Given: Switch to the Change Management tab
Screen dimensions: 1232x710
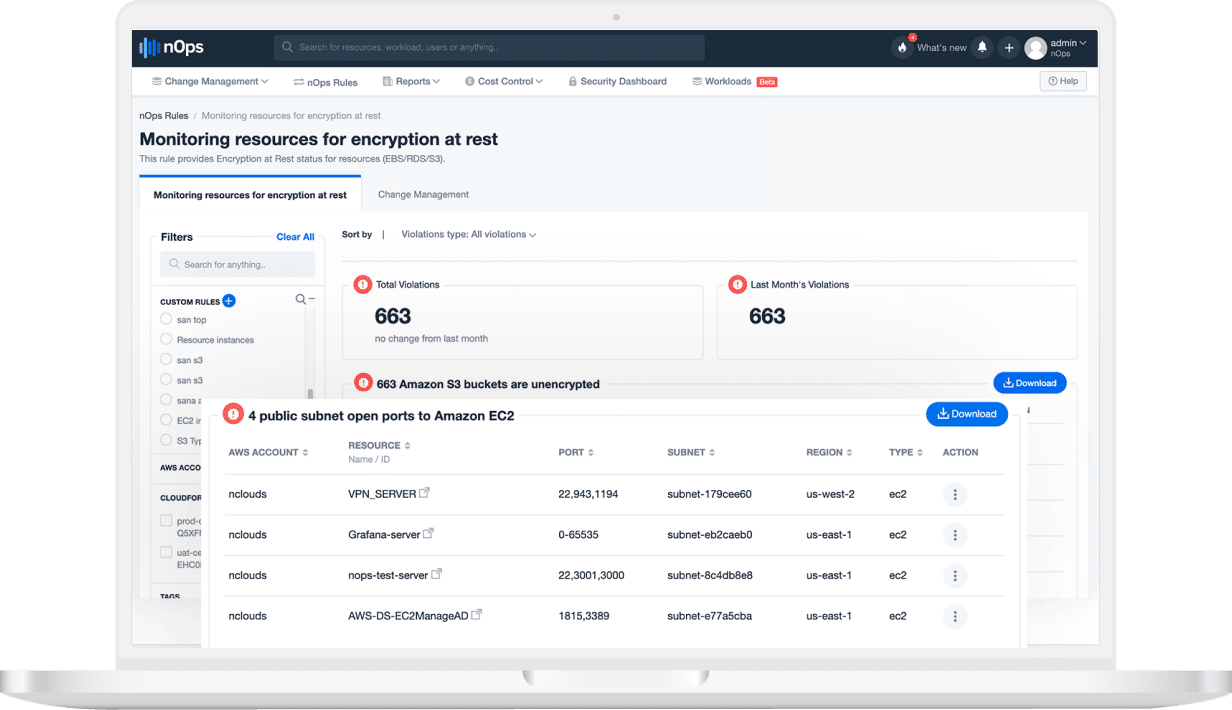Looking at the screenshot, I should 423,195.
